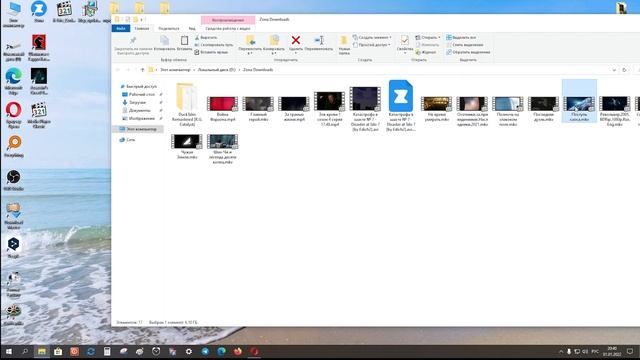Click This PC in the address path
Viewport: 640px width, 360px height.
(175, 70)
